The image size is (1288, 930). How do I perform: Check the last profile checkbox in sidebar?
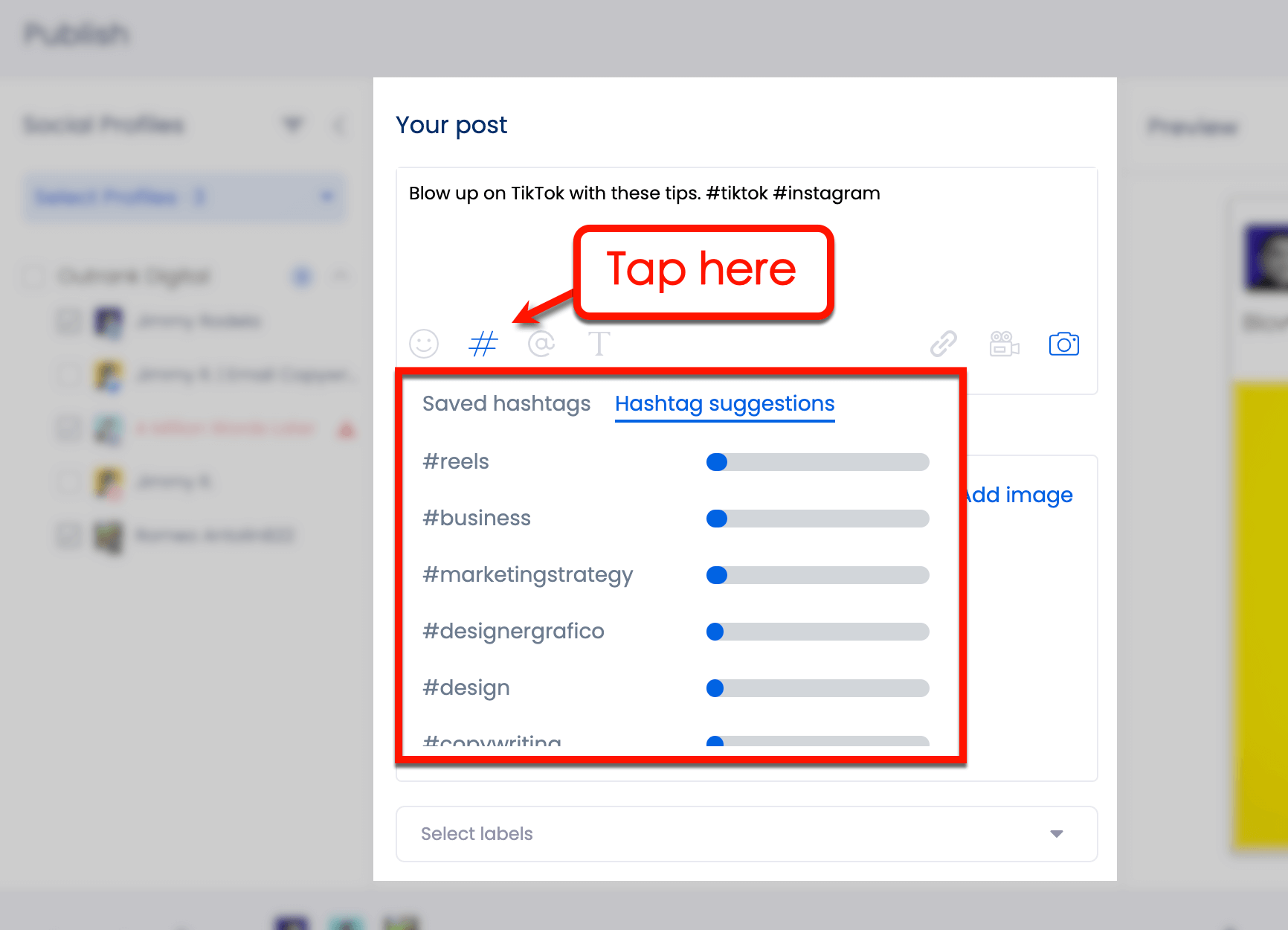tap(68, 536)
